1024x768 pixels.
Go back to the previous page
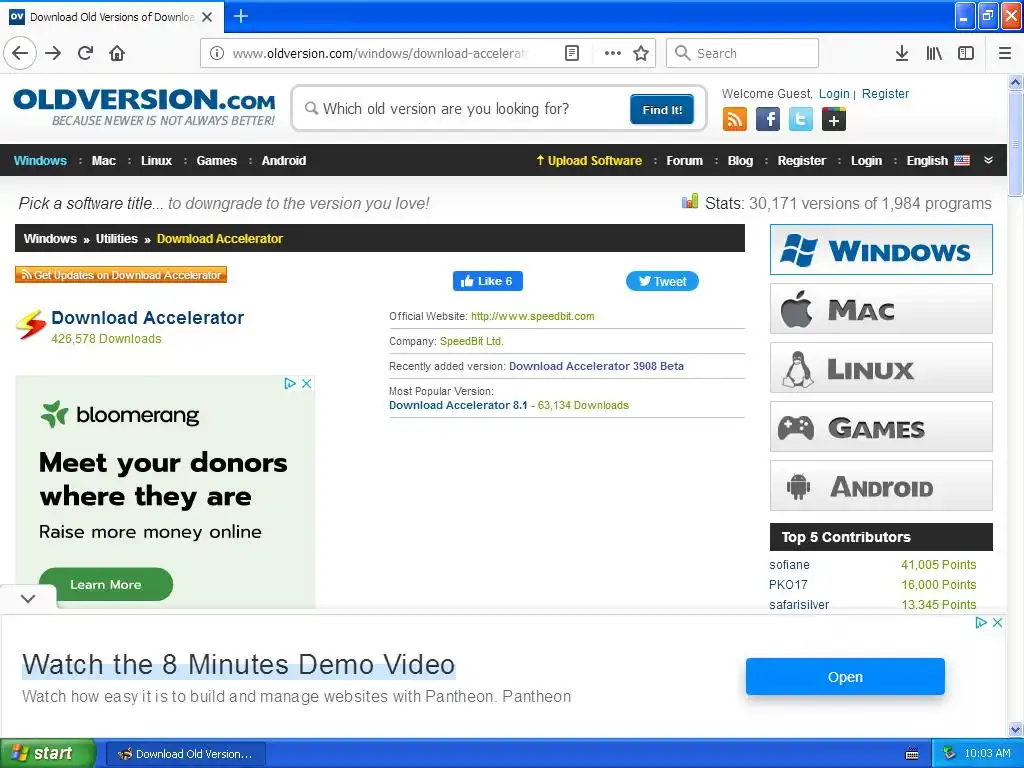[x=20, y=53]
